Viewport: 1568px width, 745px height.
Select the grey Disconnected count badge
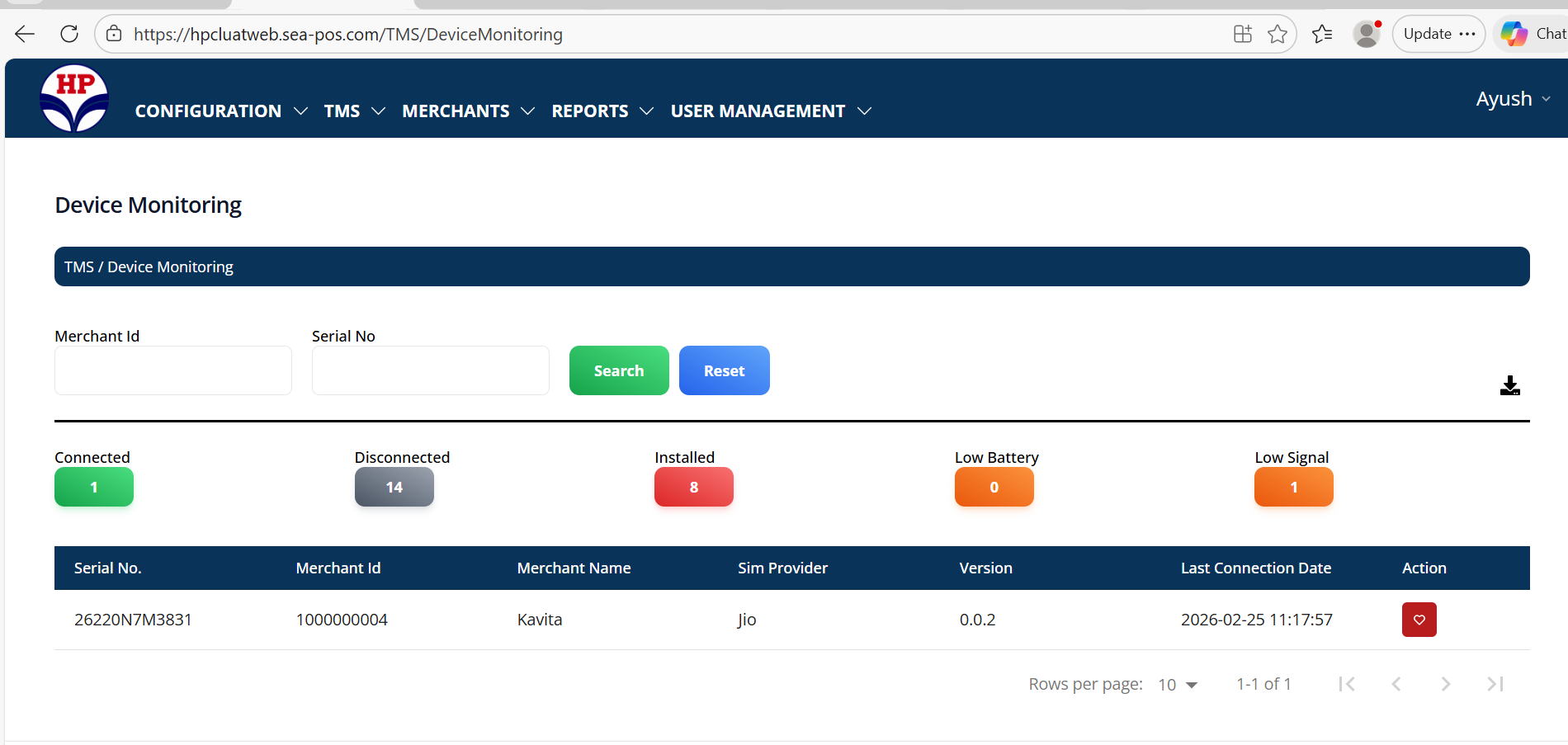394,487
